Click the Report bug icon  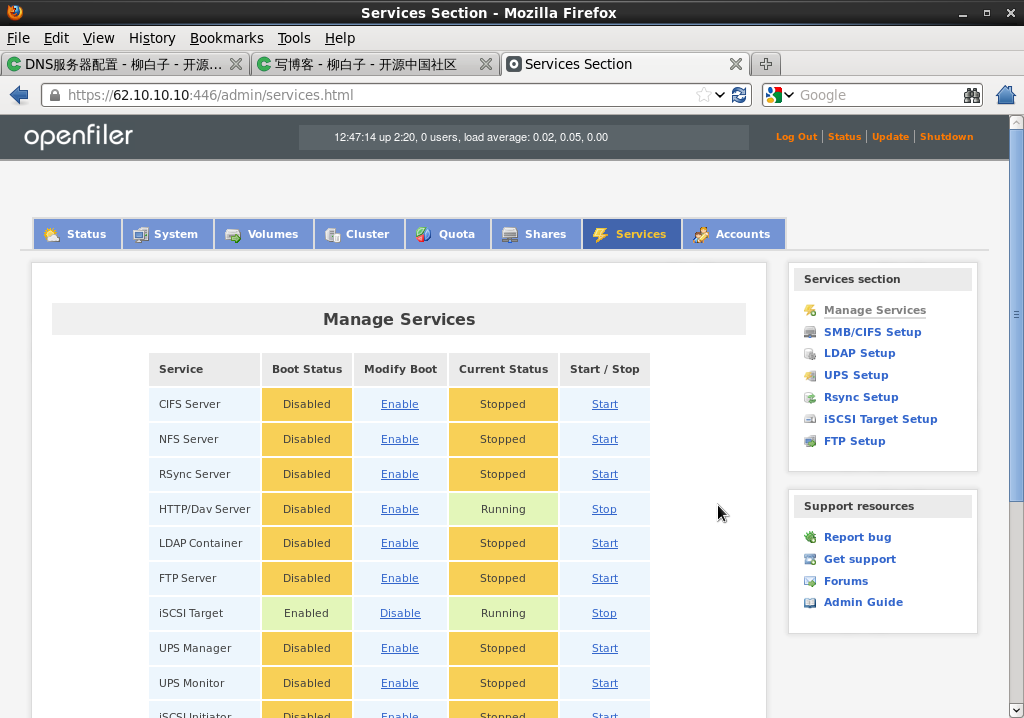pos(810,537)
